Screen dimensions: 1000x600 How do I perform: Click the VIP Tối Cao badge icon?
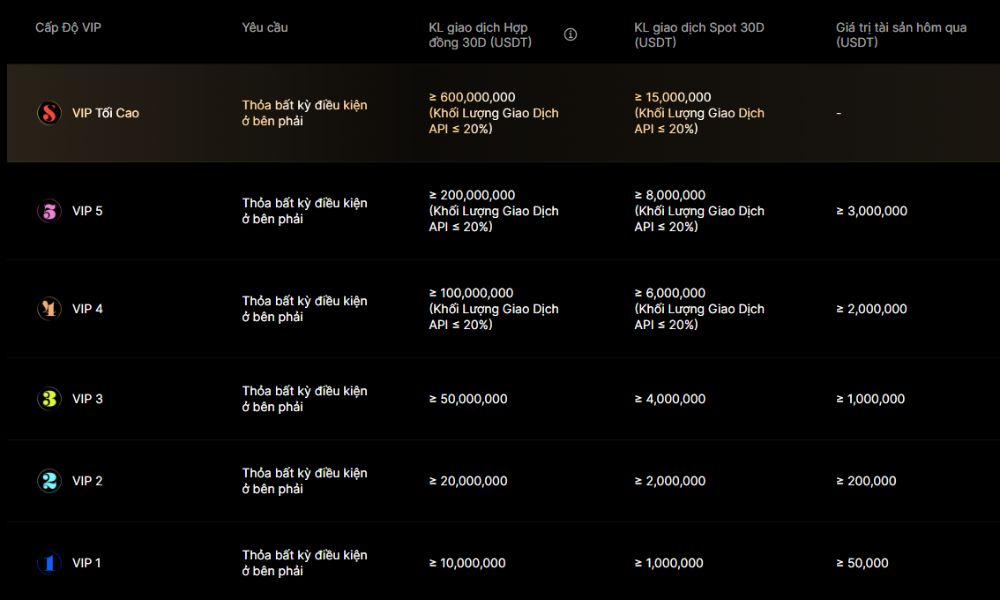click(x=49, y=113)
